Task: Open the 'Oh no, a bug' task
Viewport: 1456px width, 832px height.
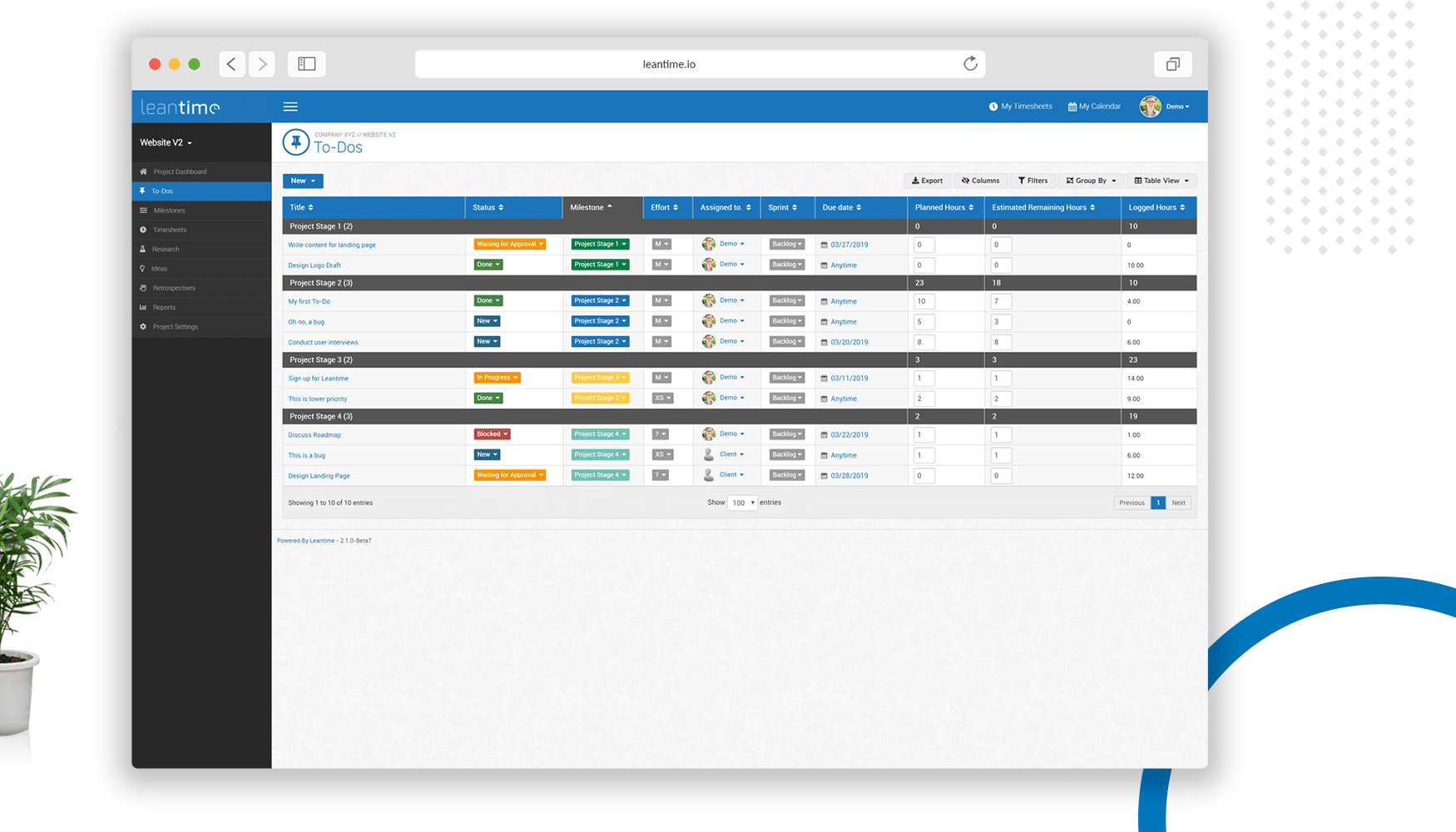Action: 306,322
